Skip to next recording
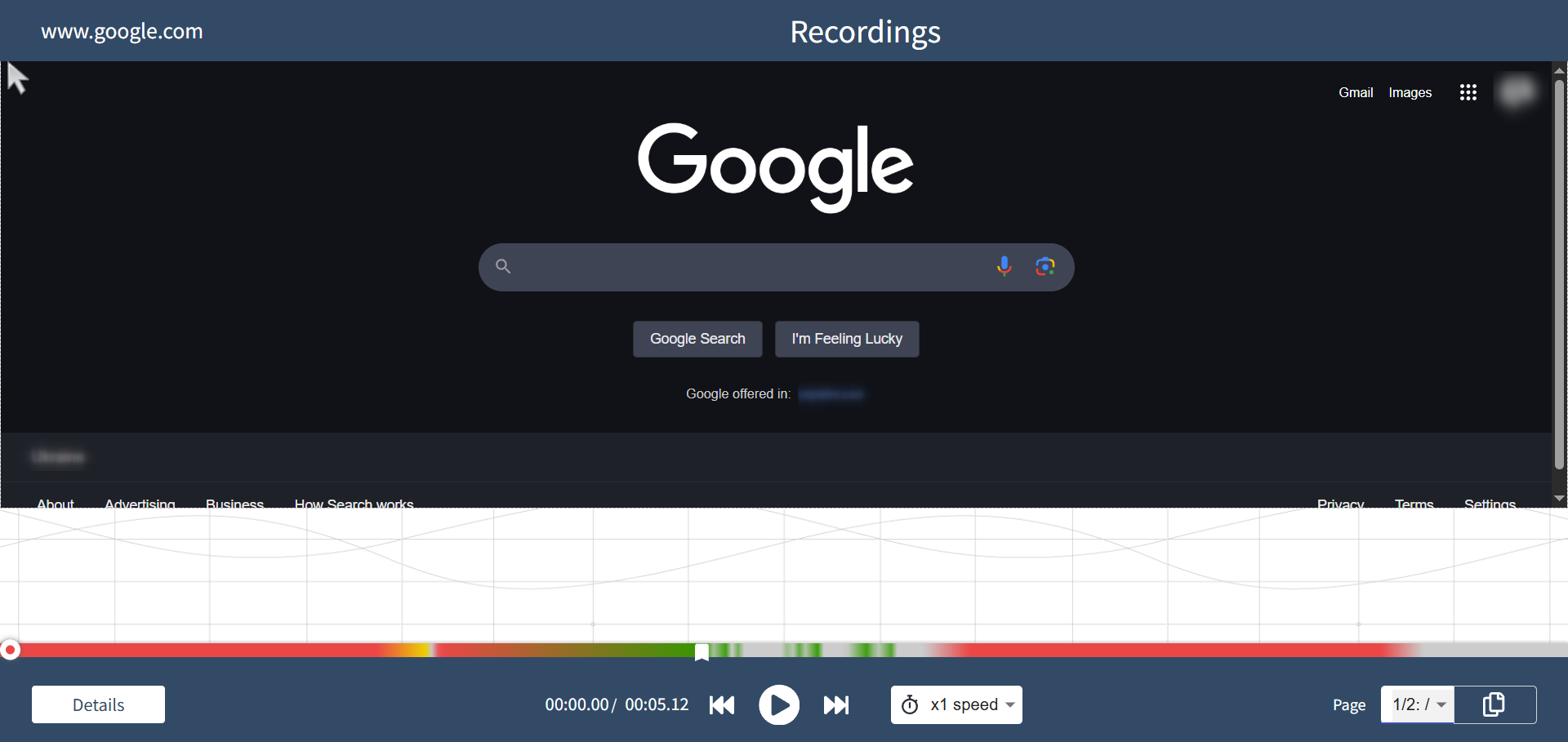The height and width of the screenshot is (742, 1568). click(836, 704)
